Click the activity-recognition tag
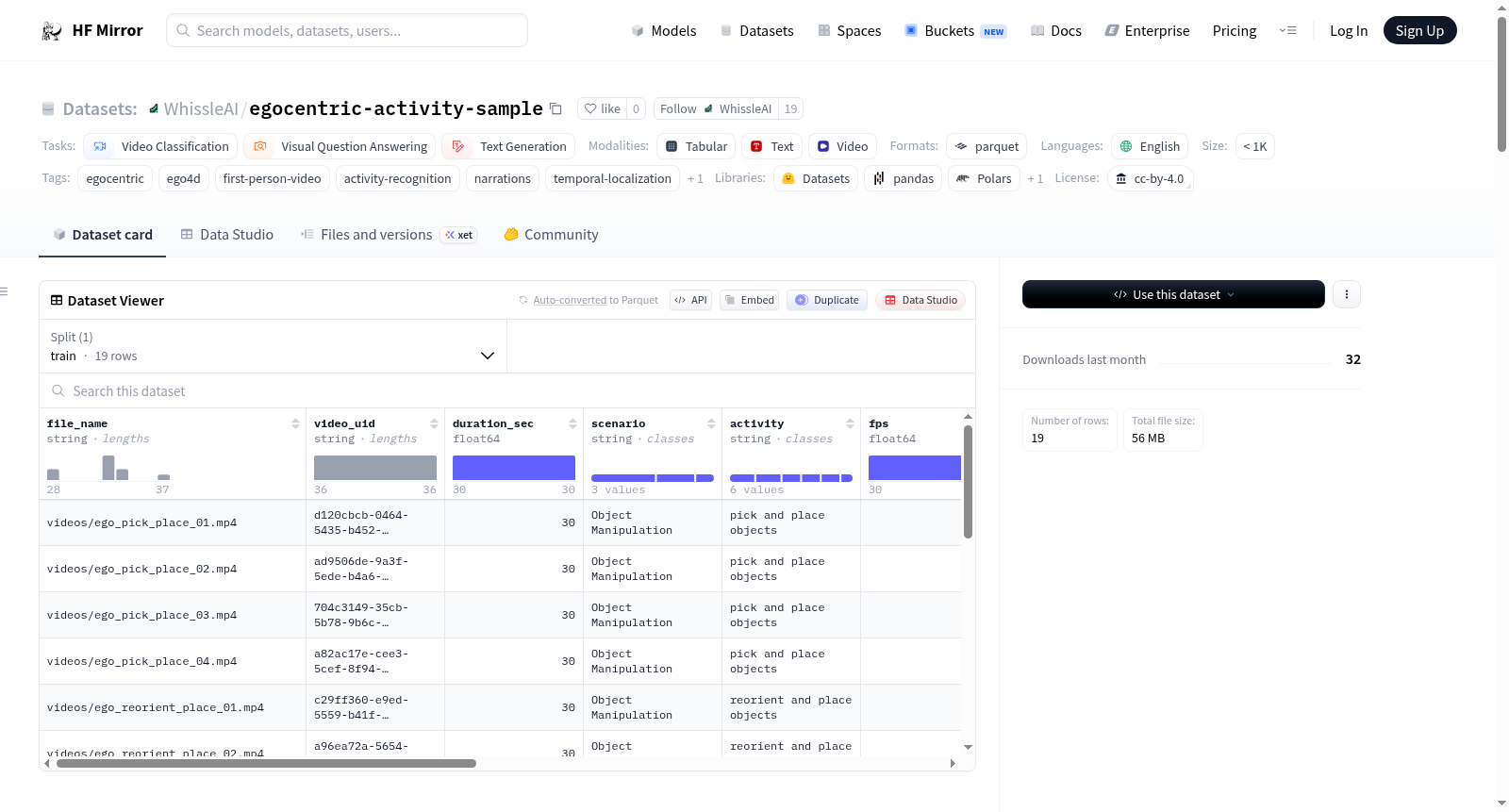The width and height of the screenshot is (1509, 812). (x=397, y=178)
